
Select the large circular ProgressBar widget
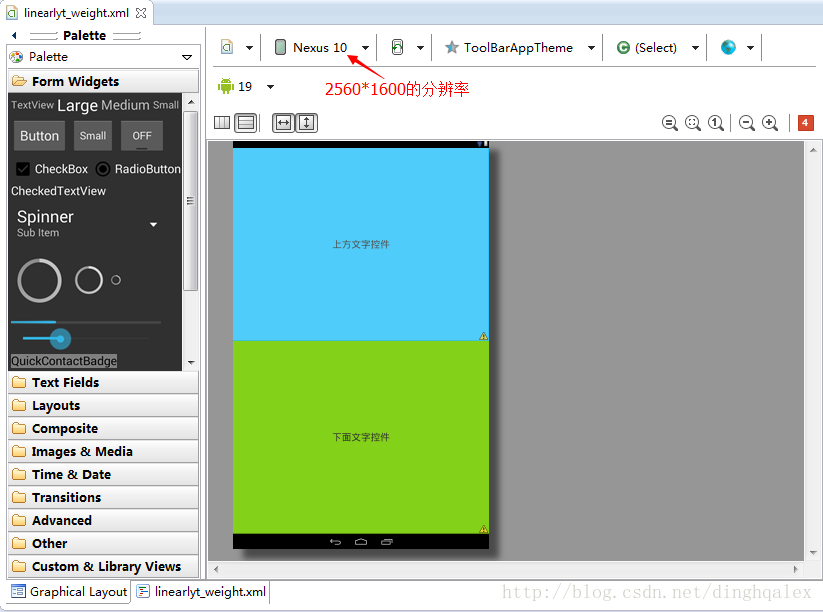tap(39, 280)
